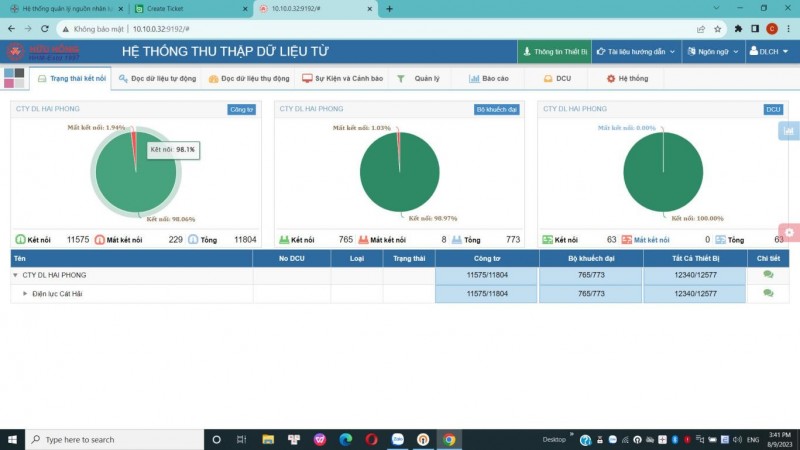Image resolution: width=800 pixels, height=450 pixels.
Task: Click the 'Thông tin Thiết Bị' button
Action: 553,51
